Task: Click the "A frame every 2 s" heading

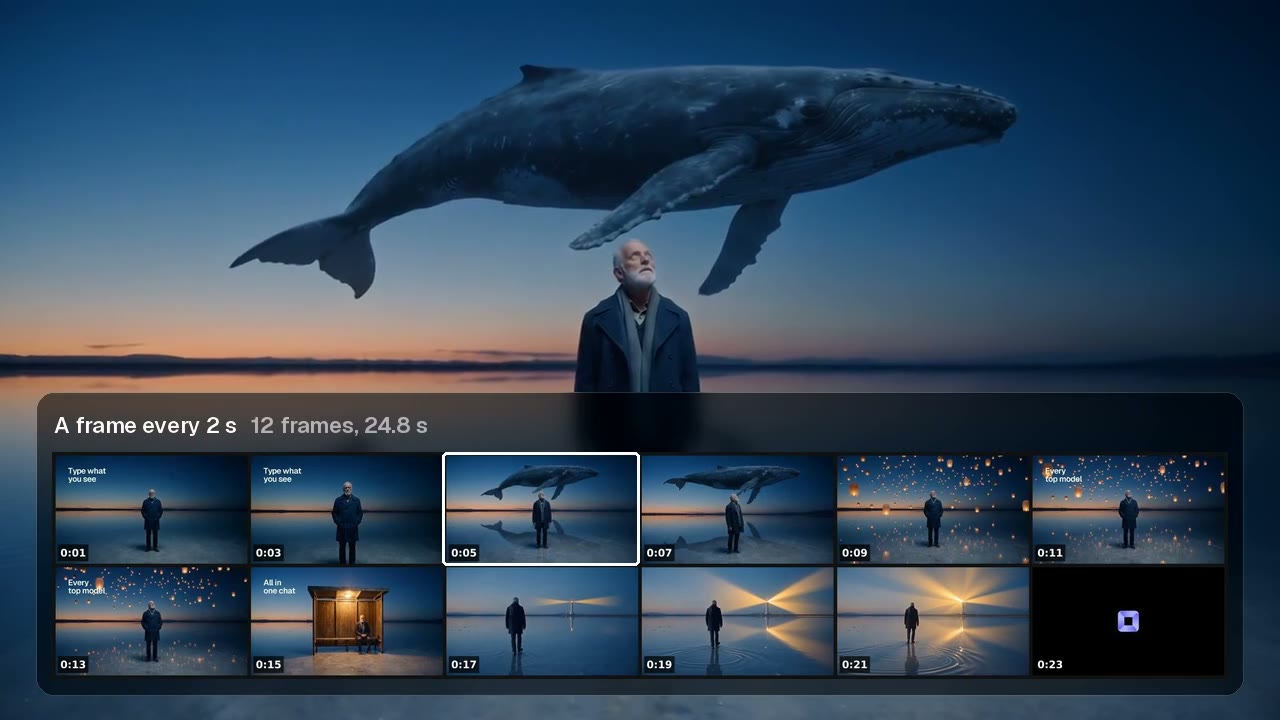Action: (x=145, y=425)
